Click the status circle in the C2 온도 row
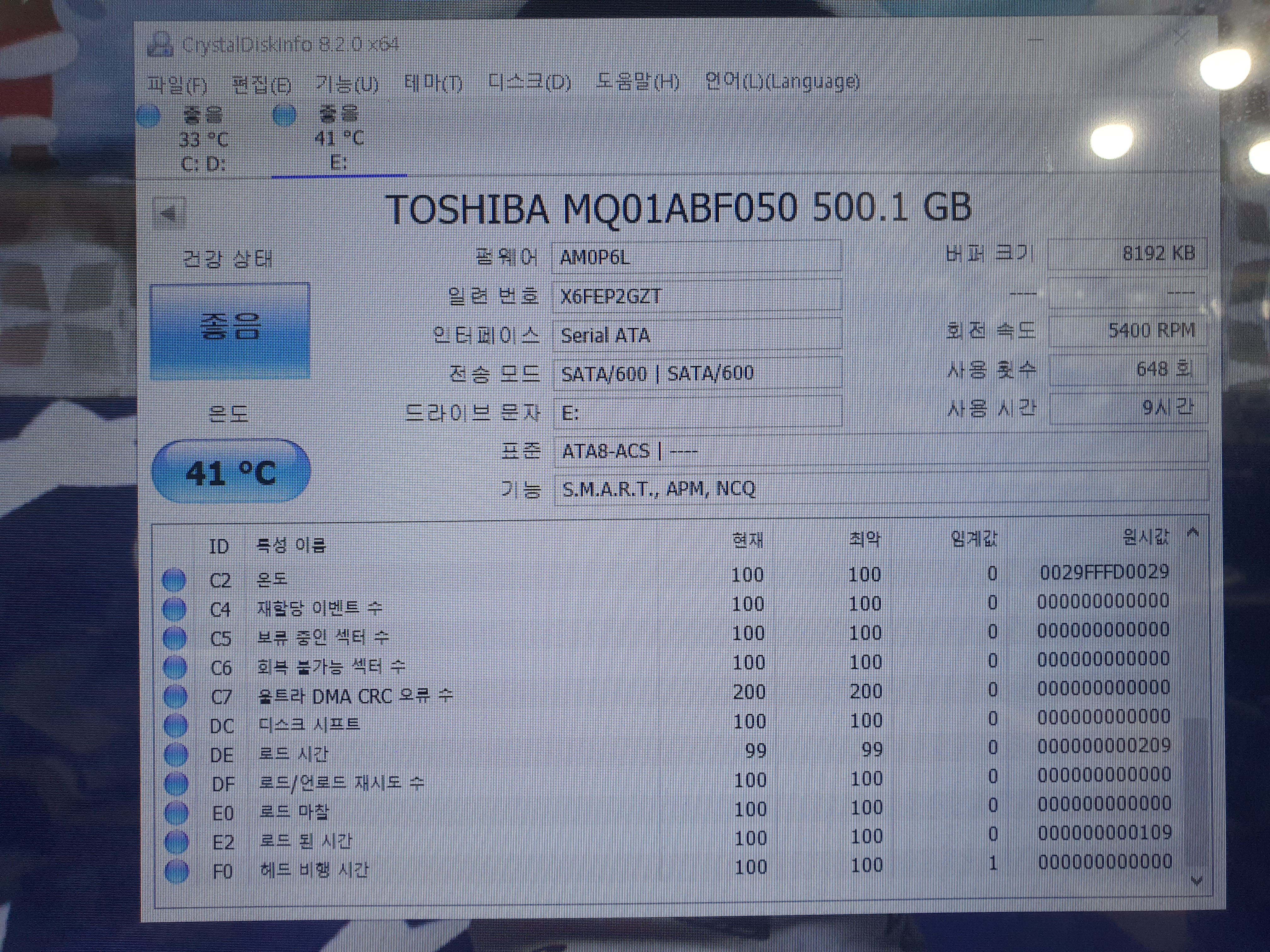This screenshot has height=952, width=1270. coord(174,580)
